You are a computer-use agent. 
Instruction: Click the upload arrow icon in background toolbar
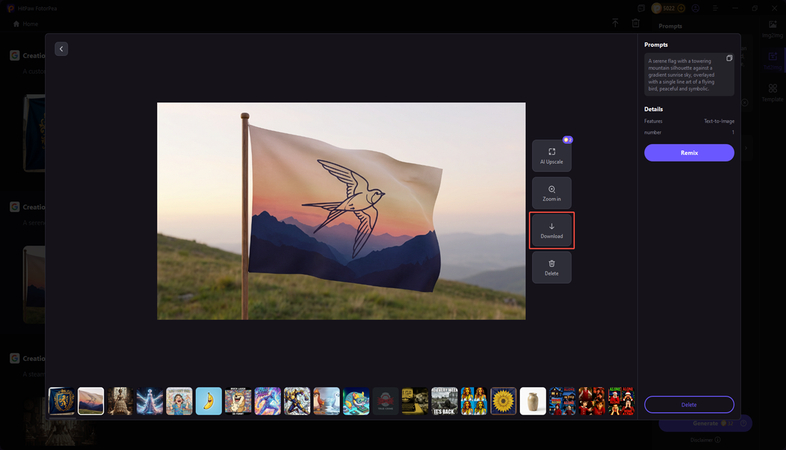click(x=615, y=23)
